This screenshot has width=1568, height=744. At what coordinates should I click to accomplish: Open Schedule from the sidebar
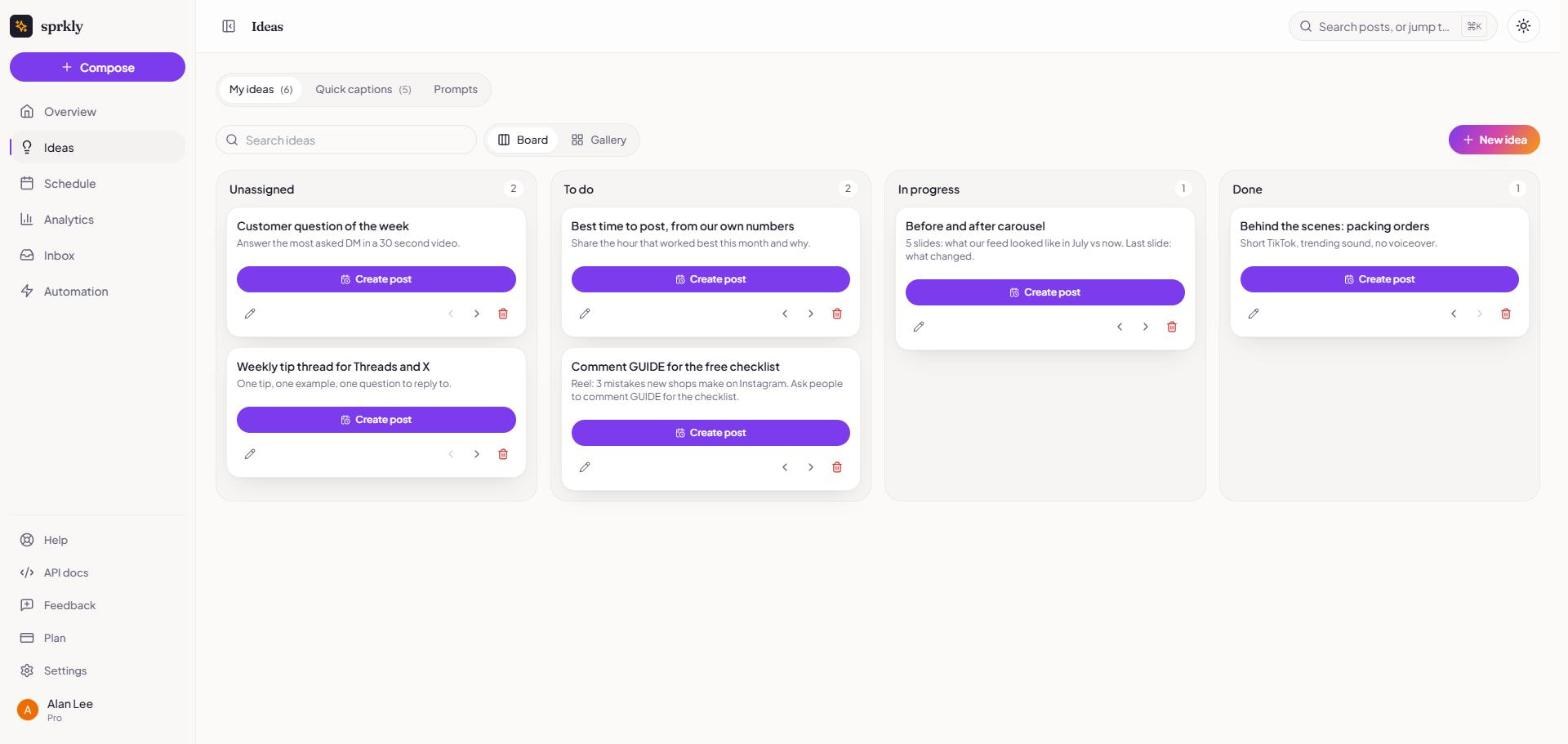(x=98, y=184)
